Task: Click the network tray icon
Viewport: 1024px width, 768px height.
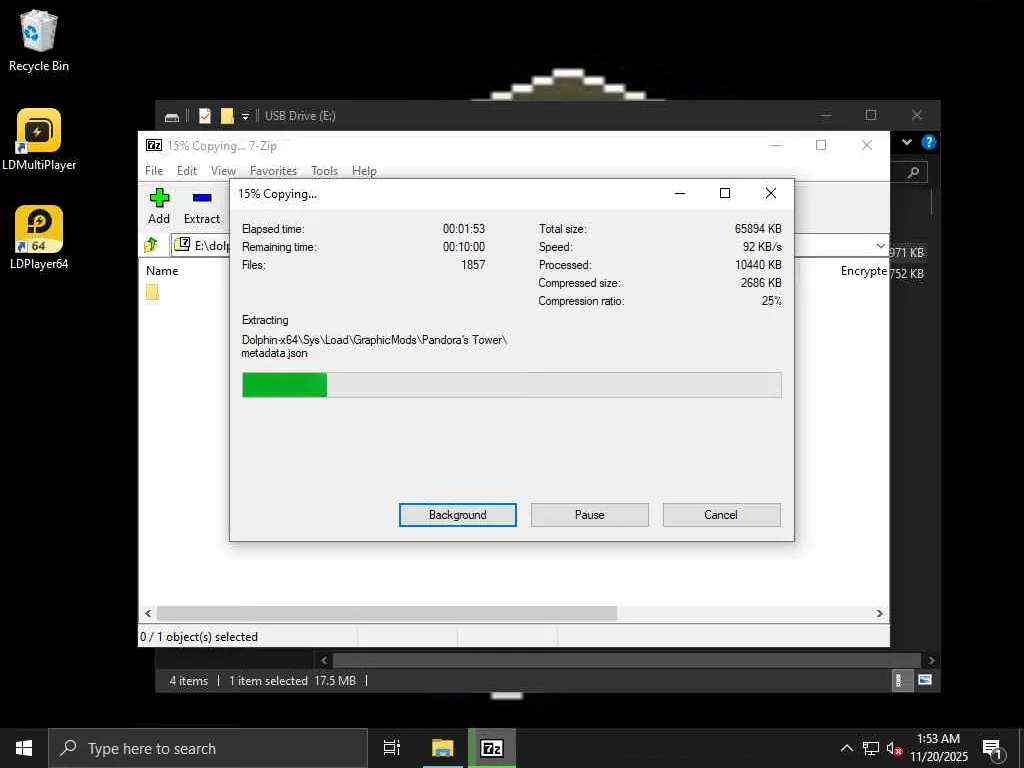Action: tap(871, 748)
